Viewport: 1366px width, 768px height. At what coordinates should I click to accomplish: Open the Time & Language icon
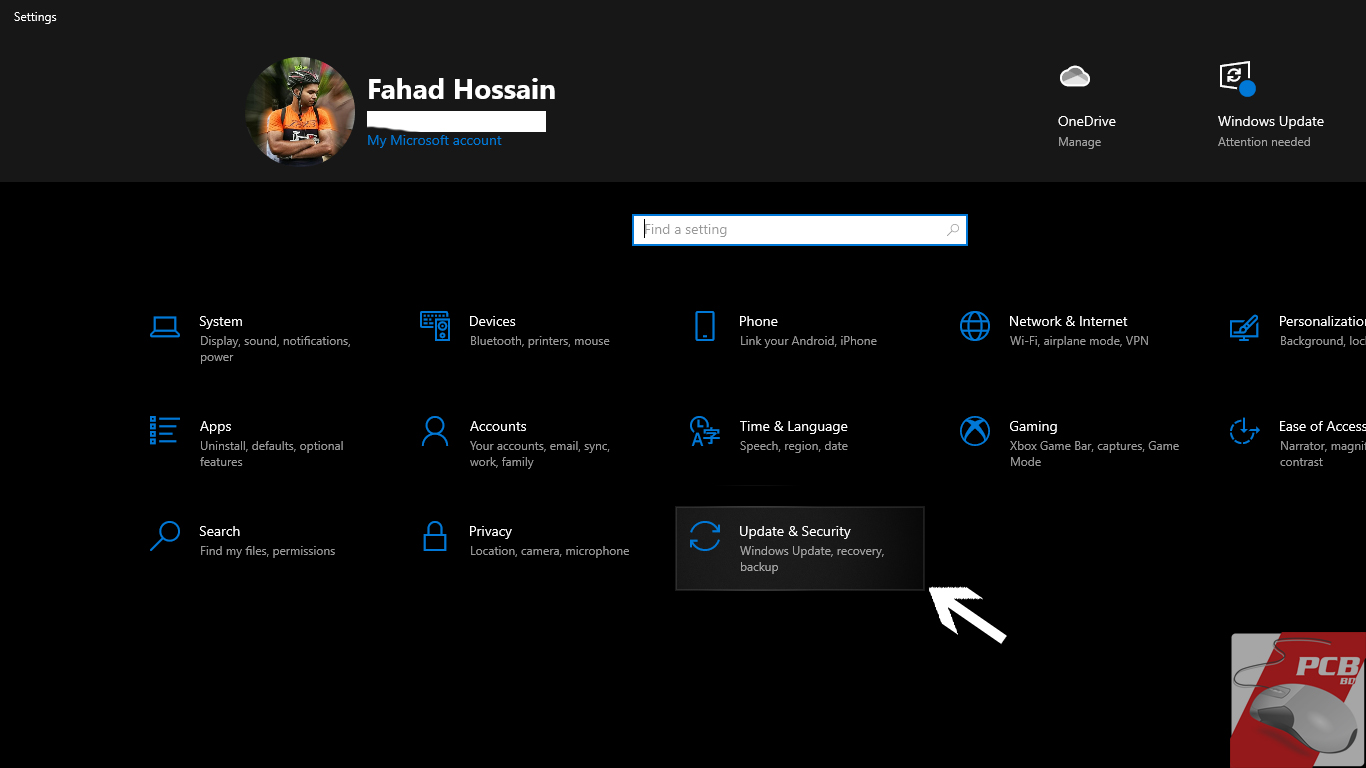(705, 431)
